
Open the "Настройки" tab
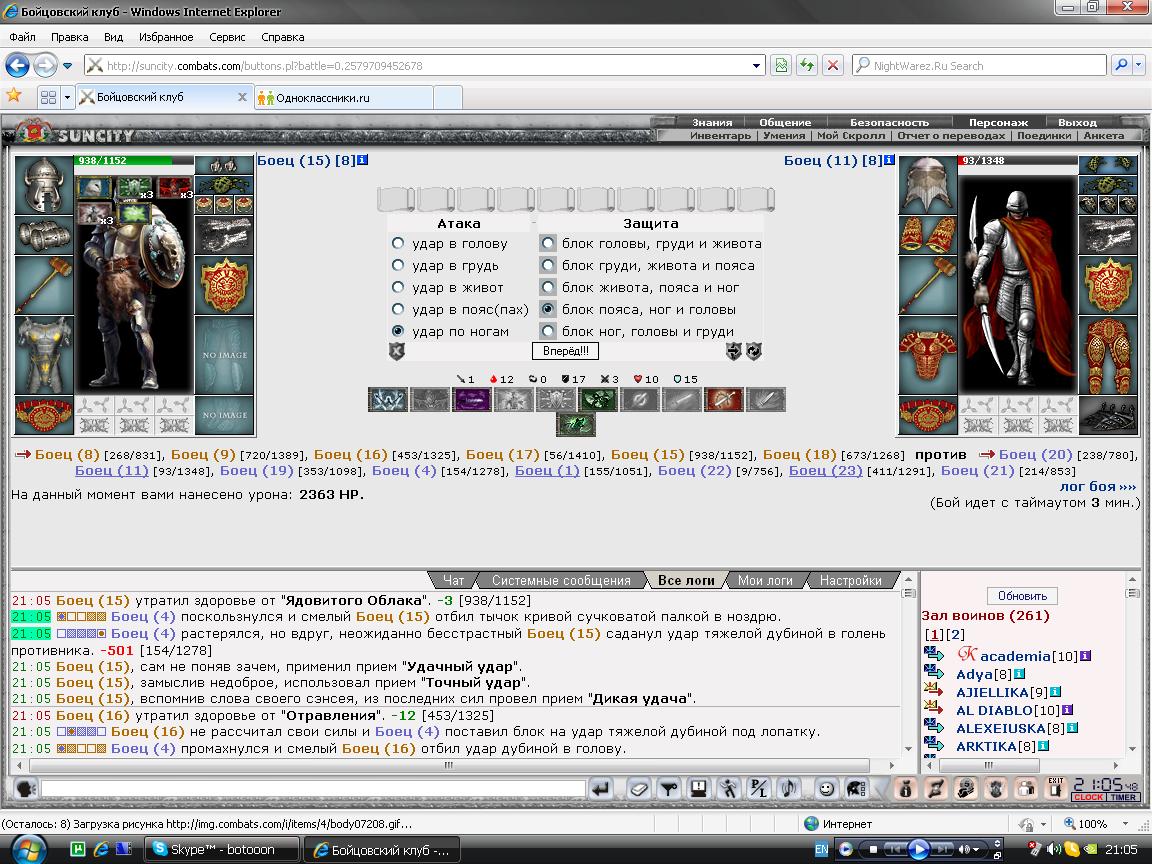[x=851, y=580]
